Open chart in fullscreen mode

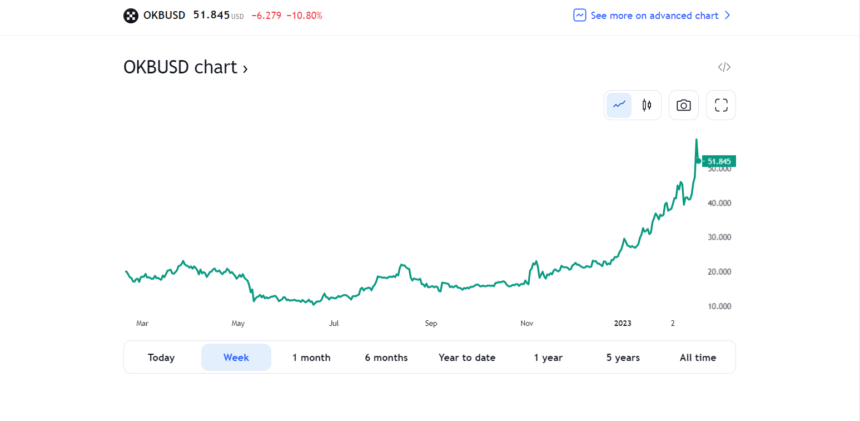pos(720,105)
